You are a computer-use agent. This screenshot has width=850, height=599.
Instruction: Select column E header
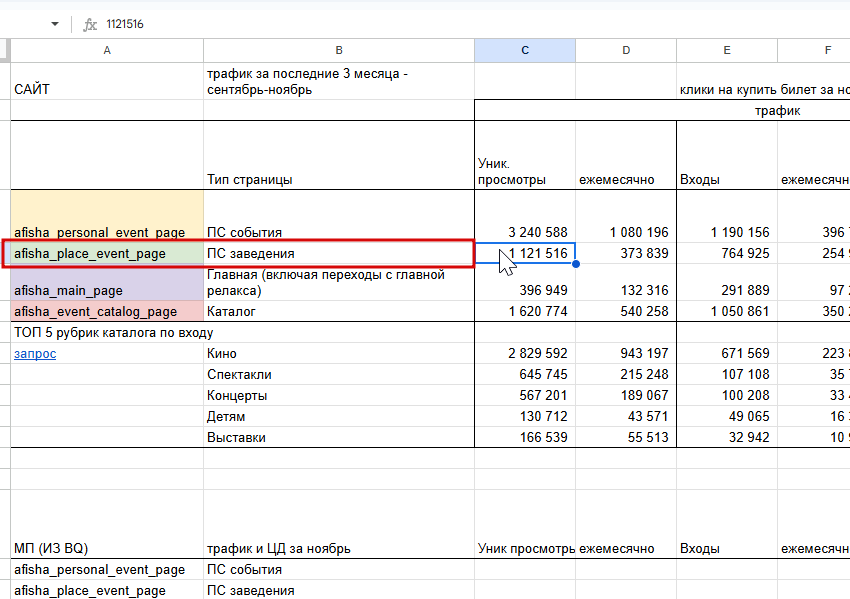(727, 50)
